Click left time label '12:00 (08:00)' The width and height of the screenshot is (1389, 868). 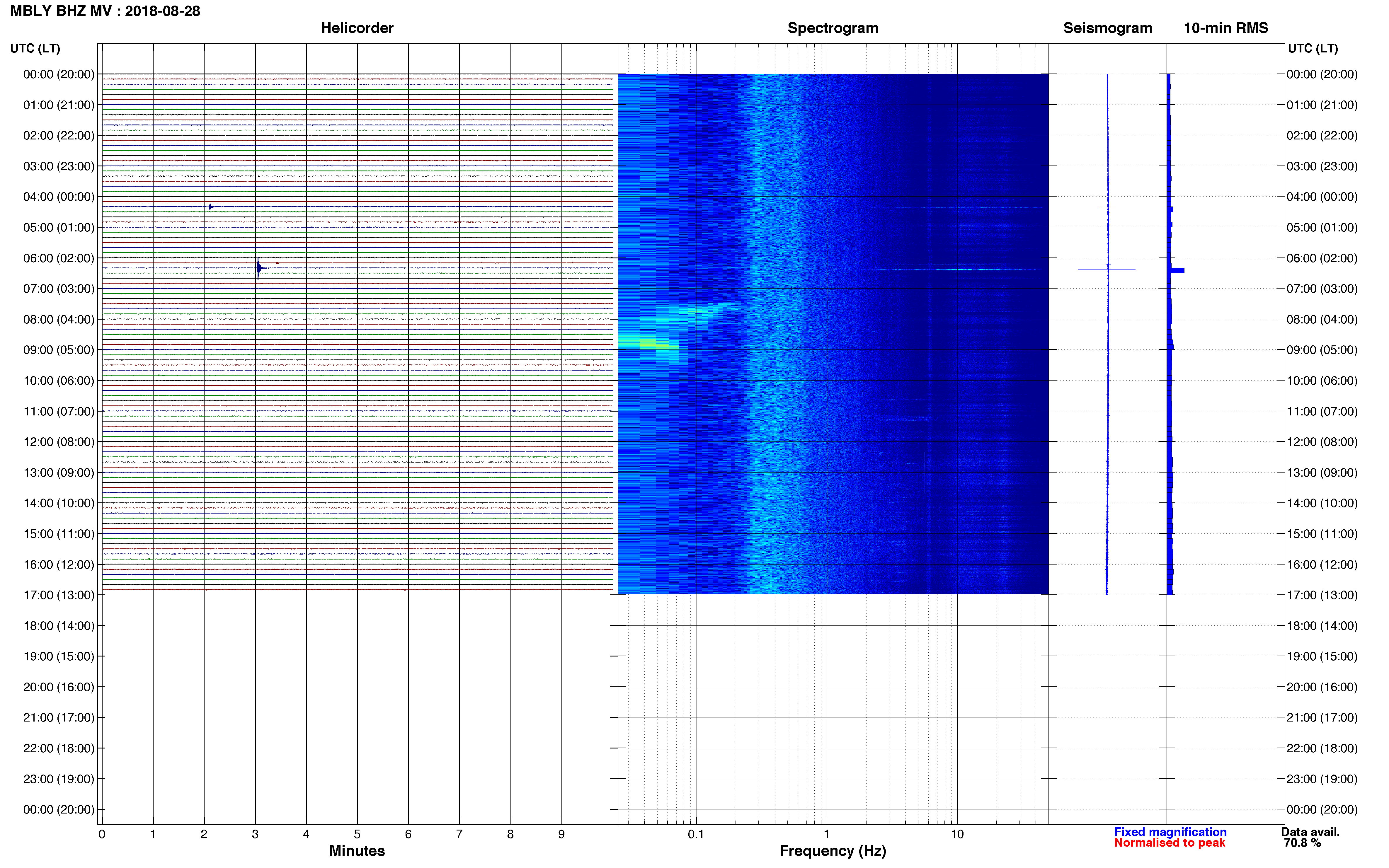pyautogui.click(x=59, y=441)
